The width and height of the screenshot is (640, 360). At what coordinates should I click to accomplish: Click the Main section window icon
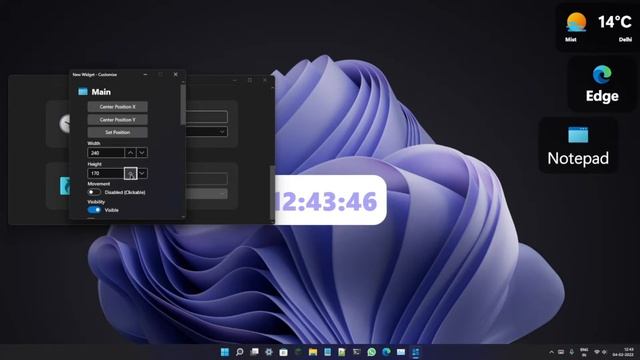[x=83, y=92]
